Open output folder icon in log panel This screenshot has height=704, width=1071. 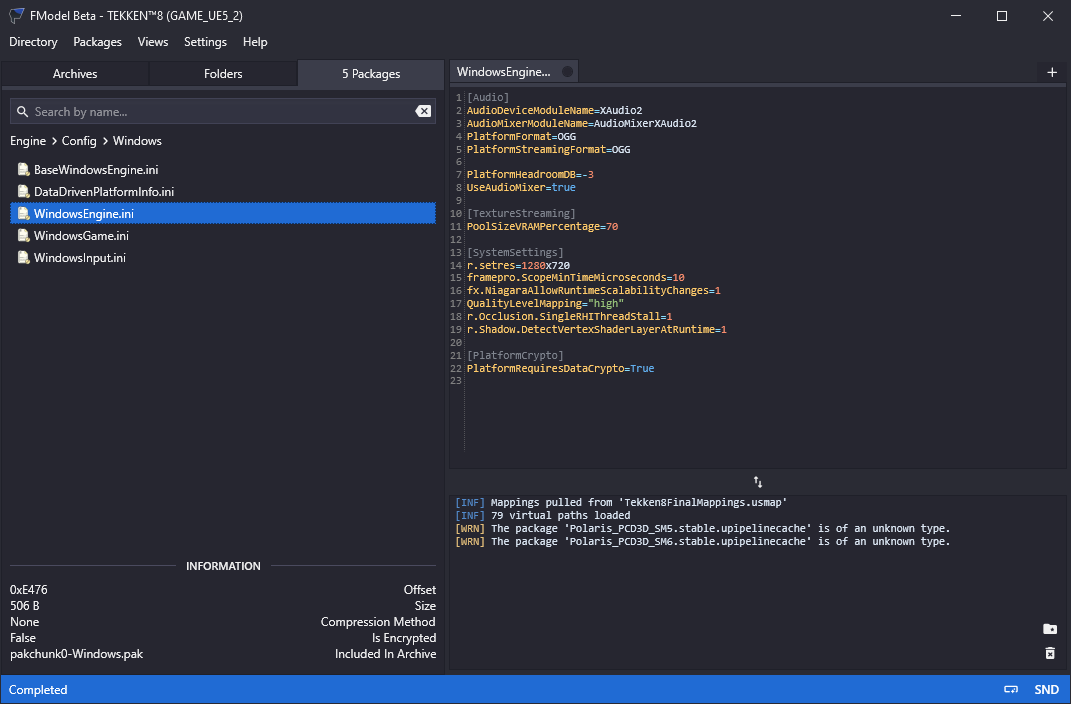tap(1050, 629)
